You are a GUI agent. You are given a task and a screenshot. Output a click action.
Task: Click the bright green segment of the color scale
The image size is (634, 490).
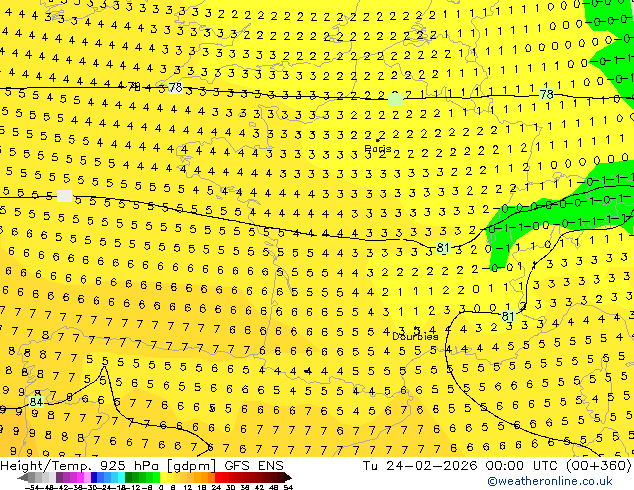[156, 477]
